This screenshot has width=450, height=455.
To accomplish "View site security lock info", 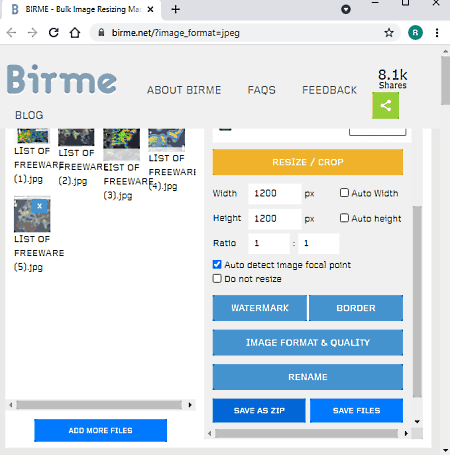I will coord(102,33).
